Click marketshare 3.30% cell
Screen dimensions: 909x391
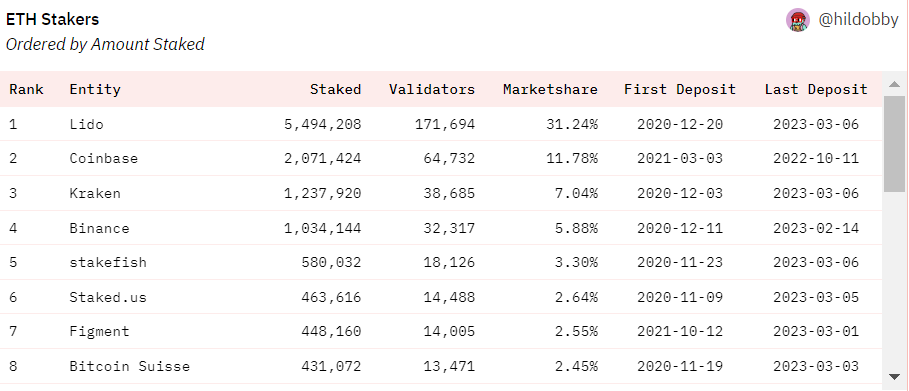tap(576, 262)
